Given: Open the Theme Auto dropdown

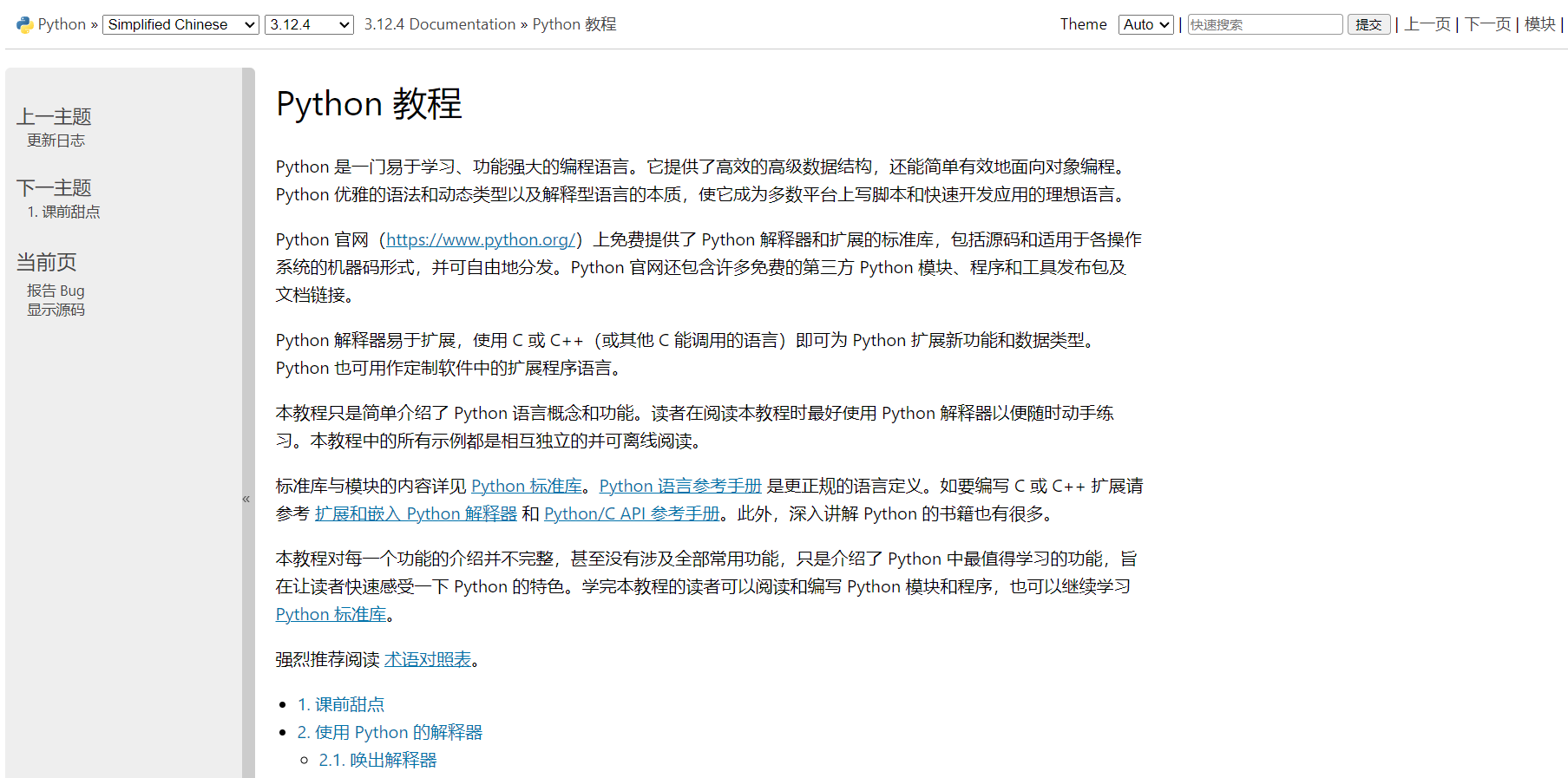Looking at the screenshot, I should pyautogui.click(x=1145, y=24).
